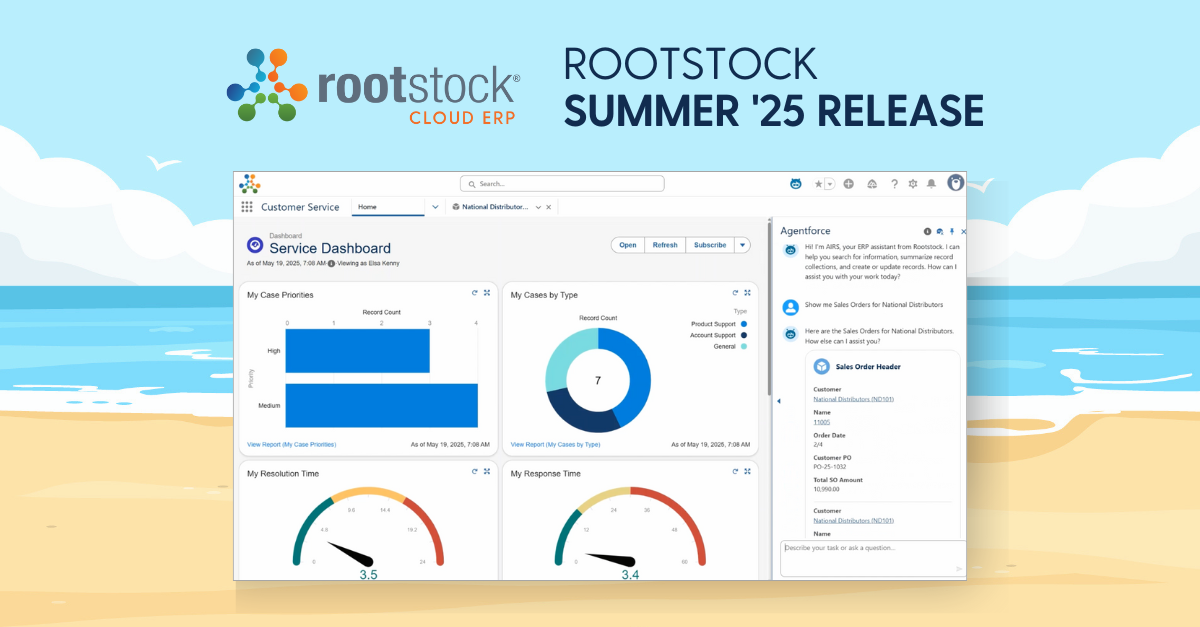Expand the My Cases by Type card
This screenshot has width=1200, height=627.
(747, 293)
